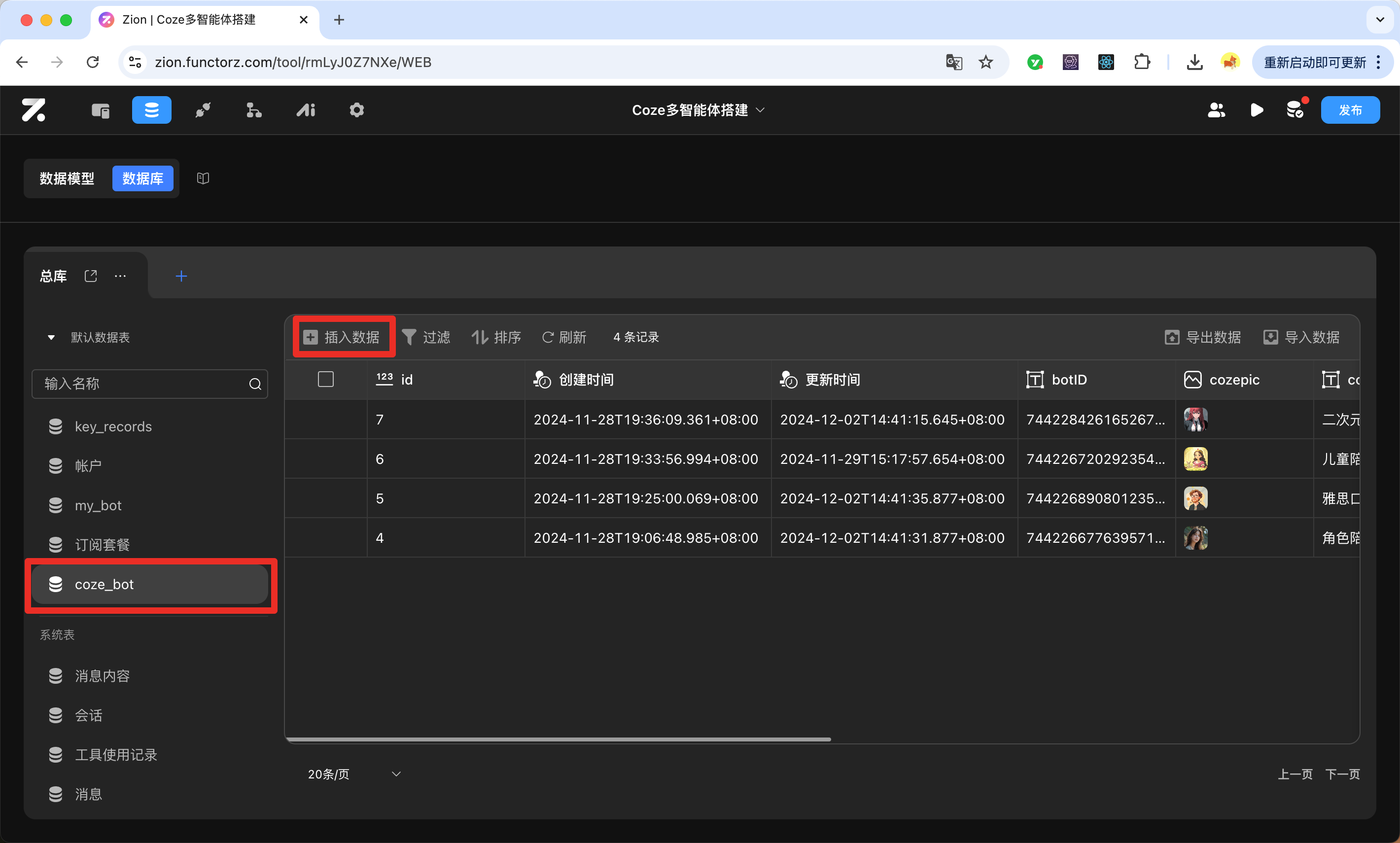
Task: Open the documentation book icon
Action: click(x=203, y=178)
